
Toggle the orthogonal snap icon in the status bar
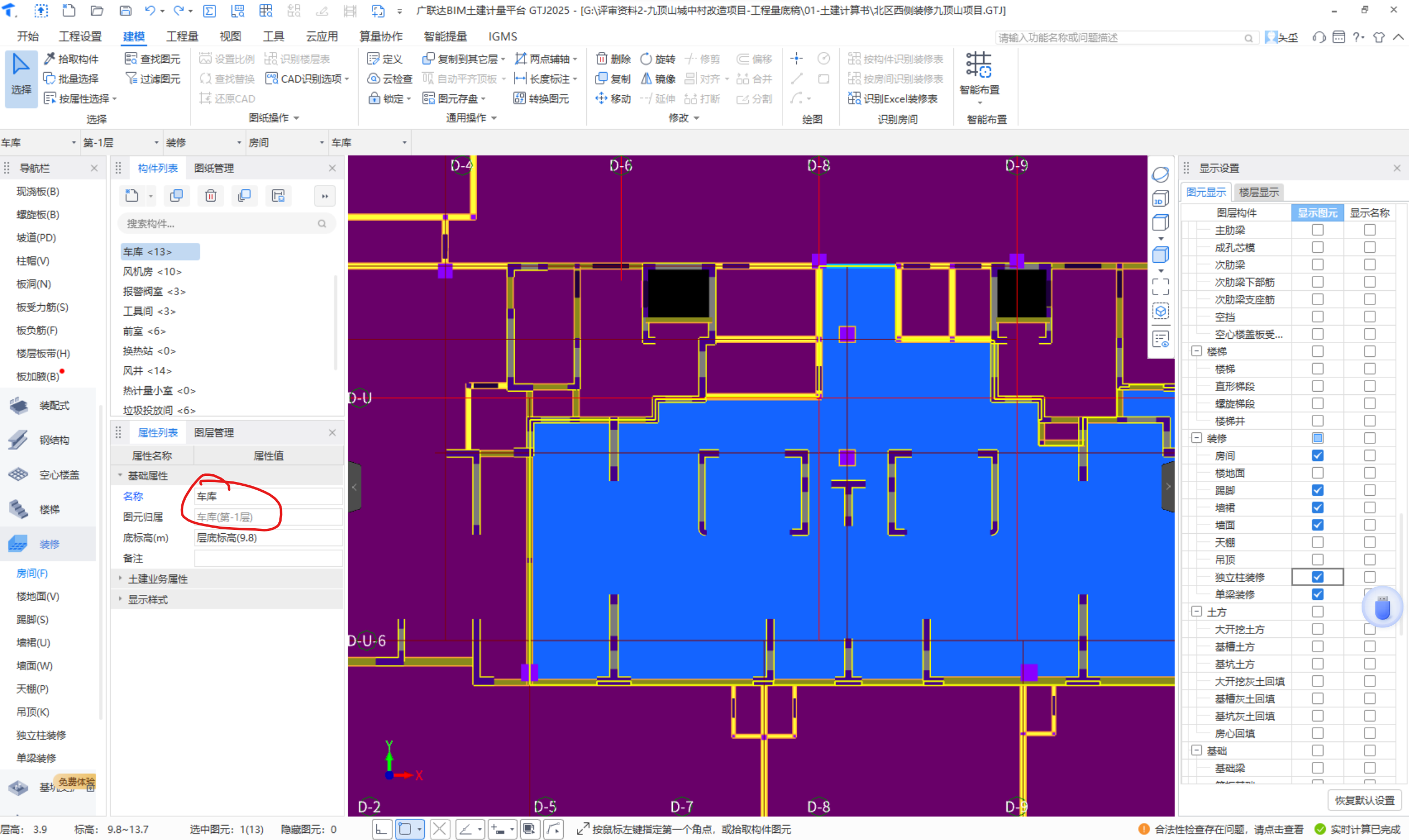point(381,829)
